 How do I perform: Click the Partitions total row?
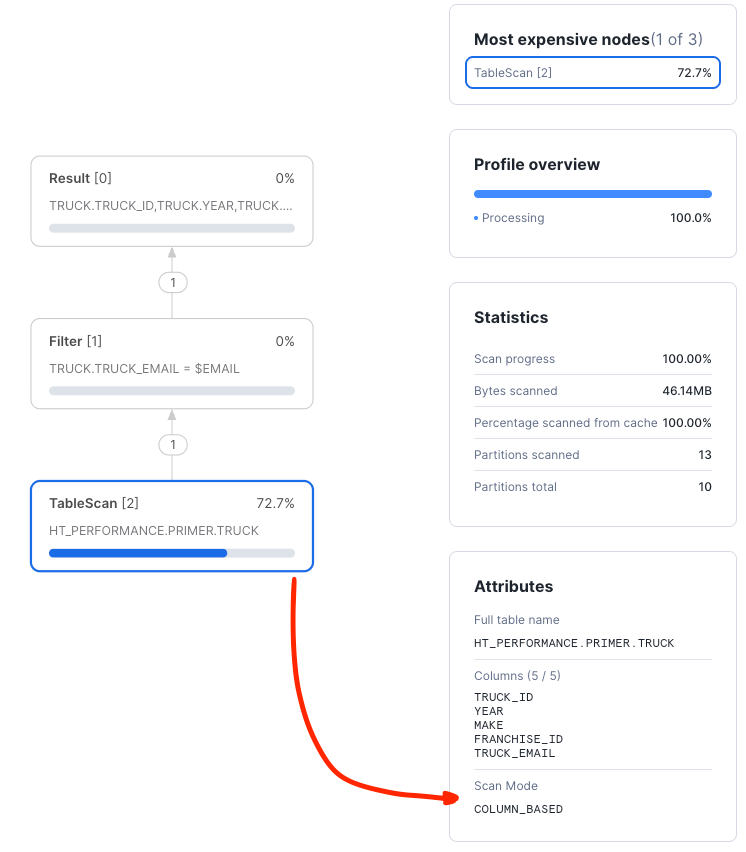pos(592,487)
